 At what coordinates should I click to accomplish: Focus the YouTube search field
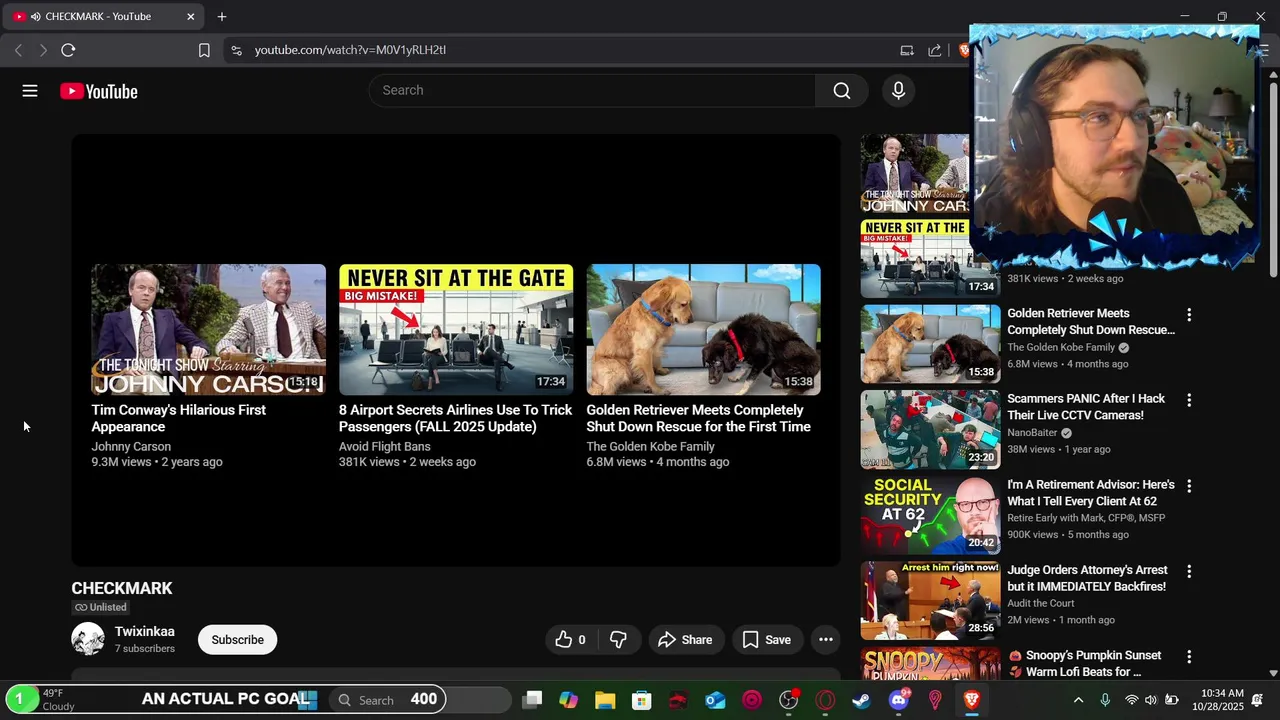tap(593, 90)
